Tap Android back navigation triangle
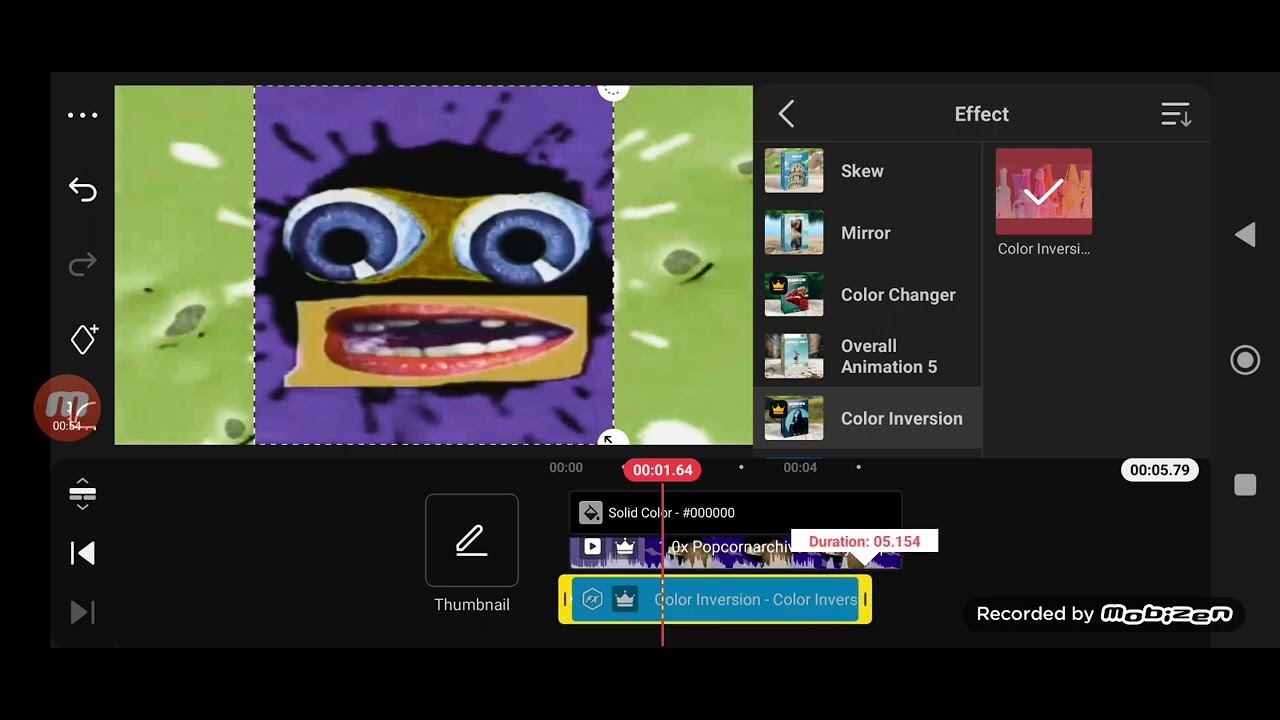This screenshot has height=720, width=1280. click(1245, 235)
